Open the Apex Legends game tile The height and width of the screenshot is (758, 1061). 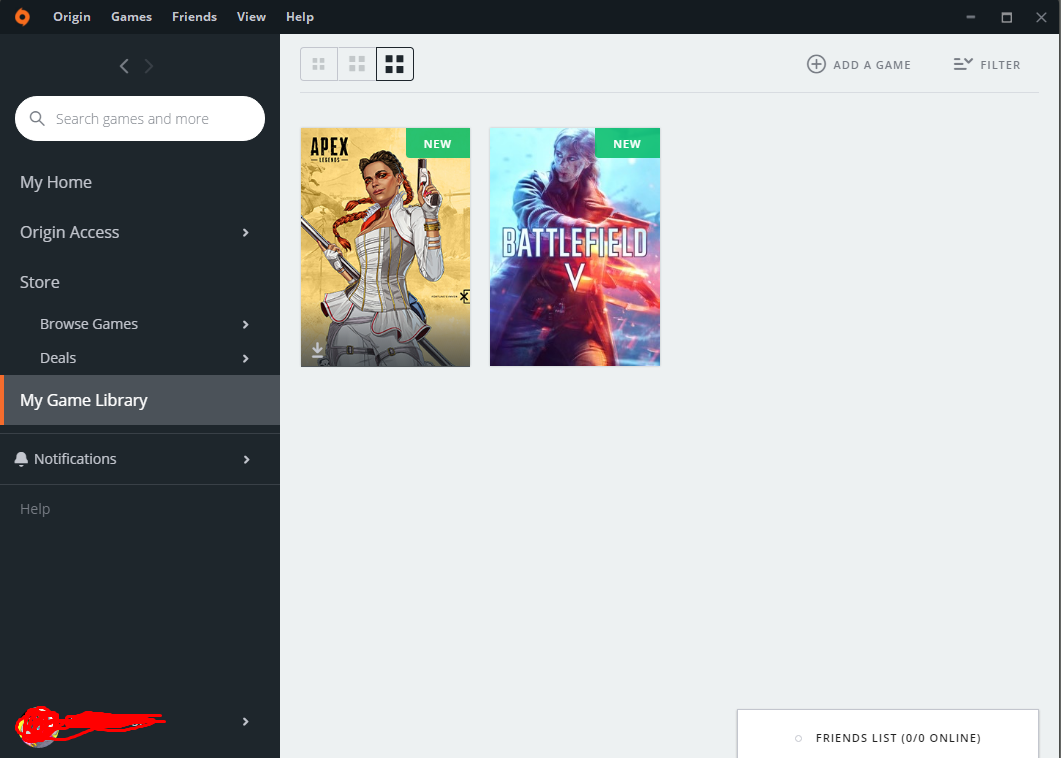(x=386, y=247)
